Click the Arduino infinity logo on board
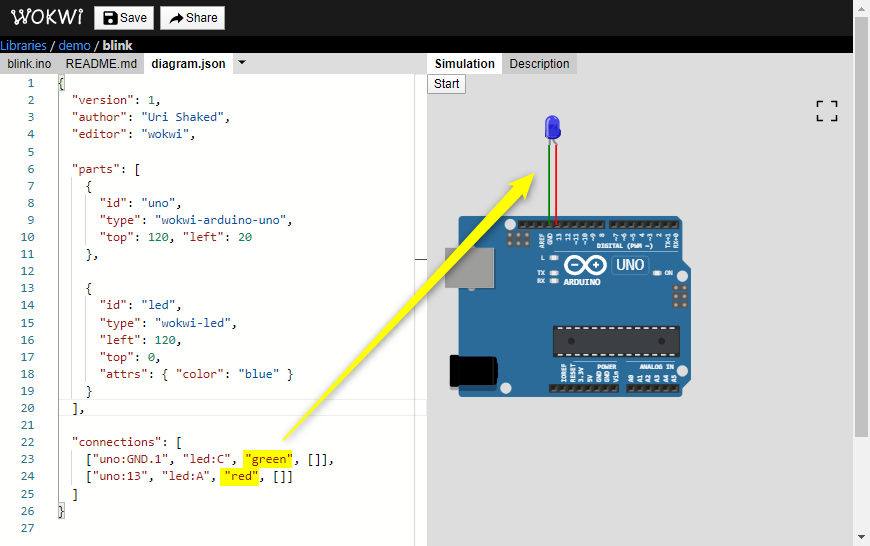This screenshot has width=870, height=546. coord(585,265)
